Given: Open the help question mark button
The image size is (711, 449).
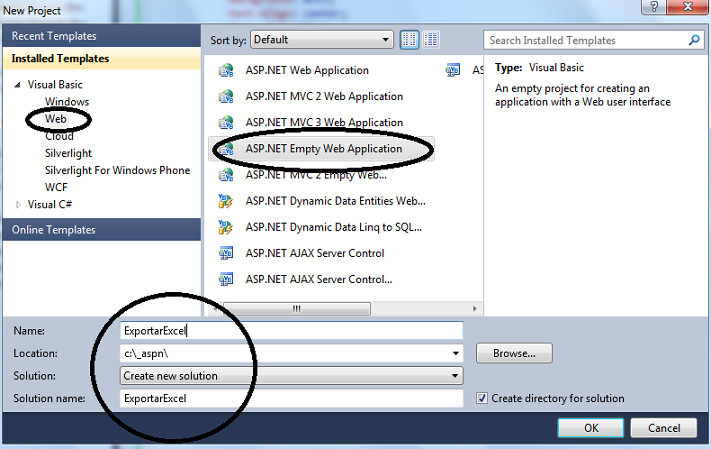Looking at the screenshot, I should 653,7.
